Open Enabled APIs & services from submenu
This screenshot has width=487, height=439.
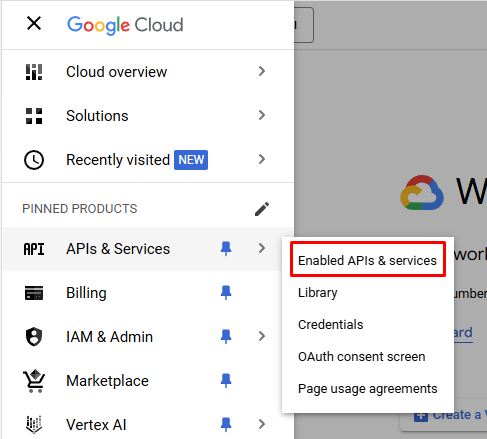[x=367, y=260]
